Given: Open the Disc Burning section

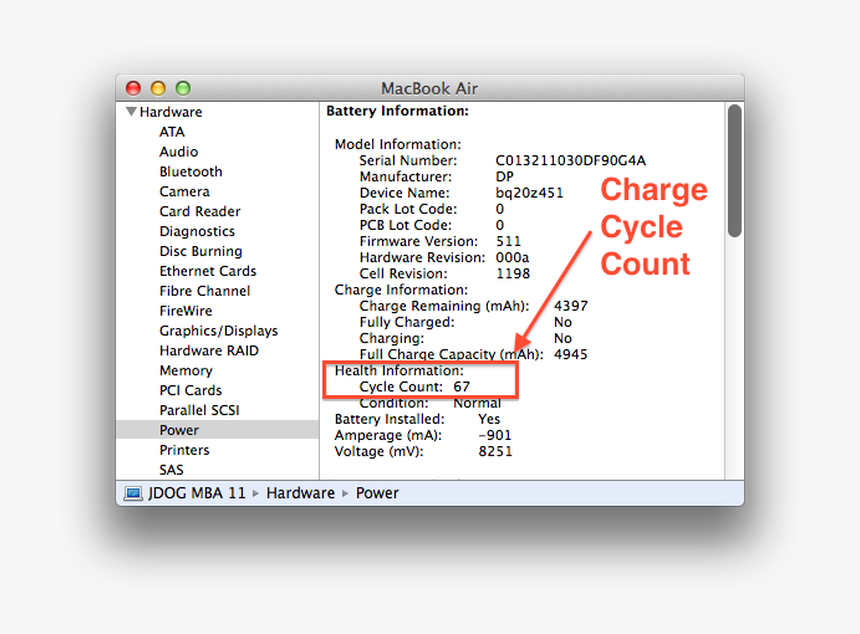Looking at the screenshot, I should [x=201, y=251].
